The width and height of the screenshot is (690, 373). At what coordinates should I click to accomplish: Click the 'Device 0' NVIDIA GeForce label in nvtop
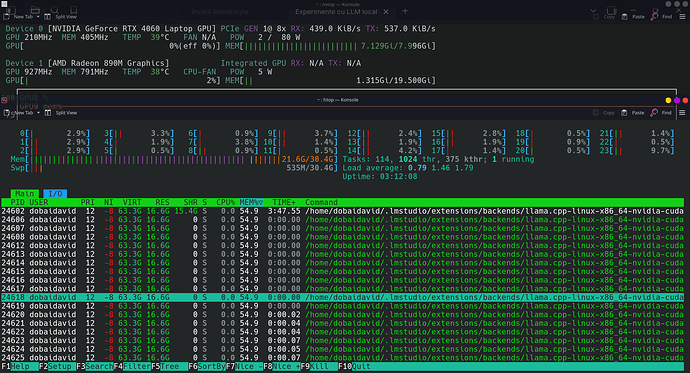(111, 29)
